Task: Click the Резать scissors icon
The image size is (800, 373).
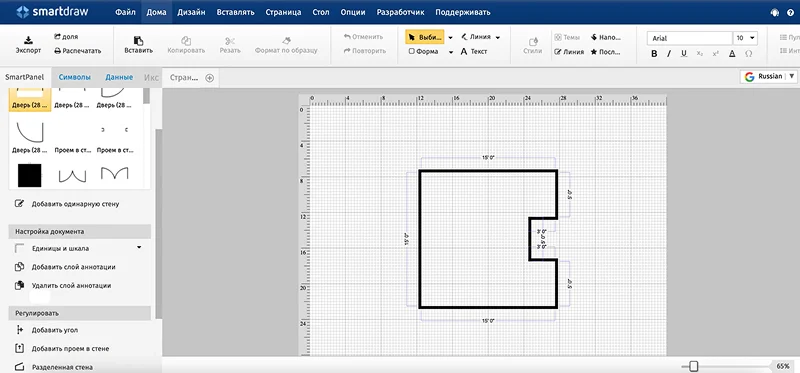Action: pyautogui.click(x=230, y=40)
